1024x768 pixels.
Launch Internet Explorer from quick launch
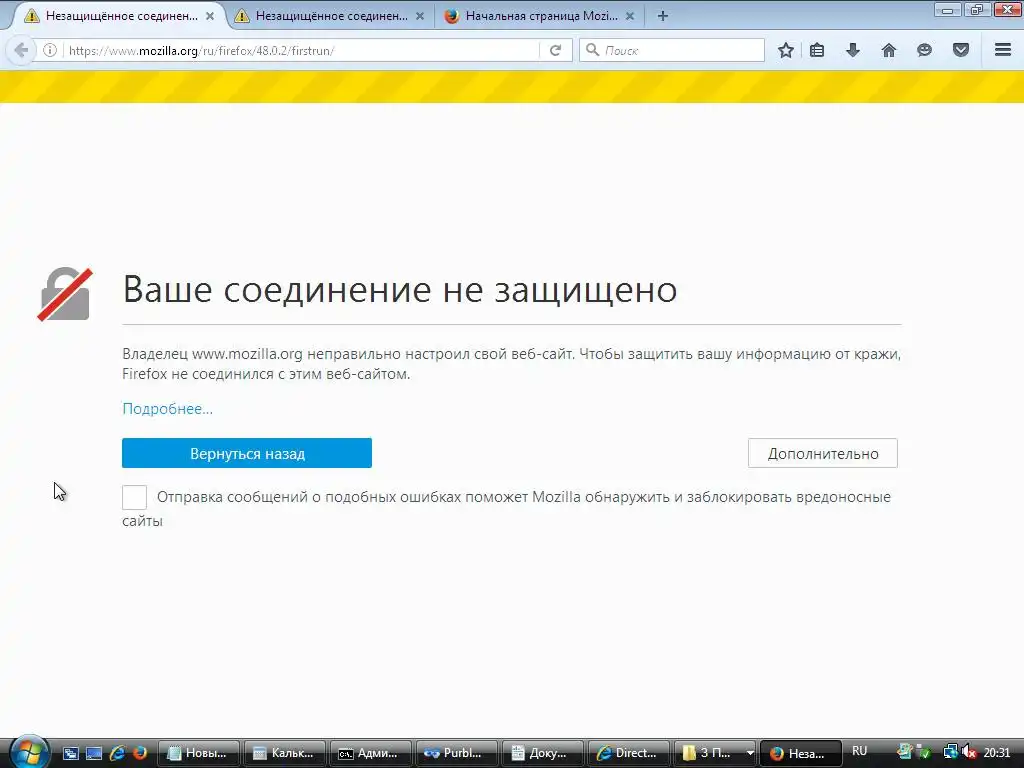[x=118, y=753]
